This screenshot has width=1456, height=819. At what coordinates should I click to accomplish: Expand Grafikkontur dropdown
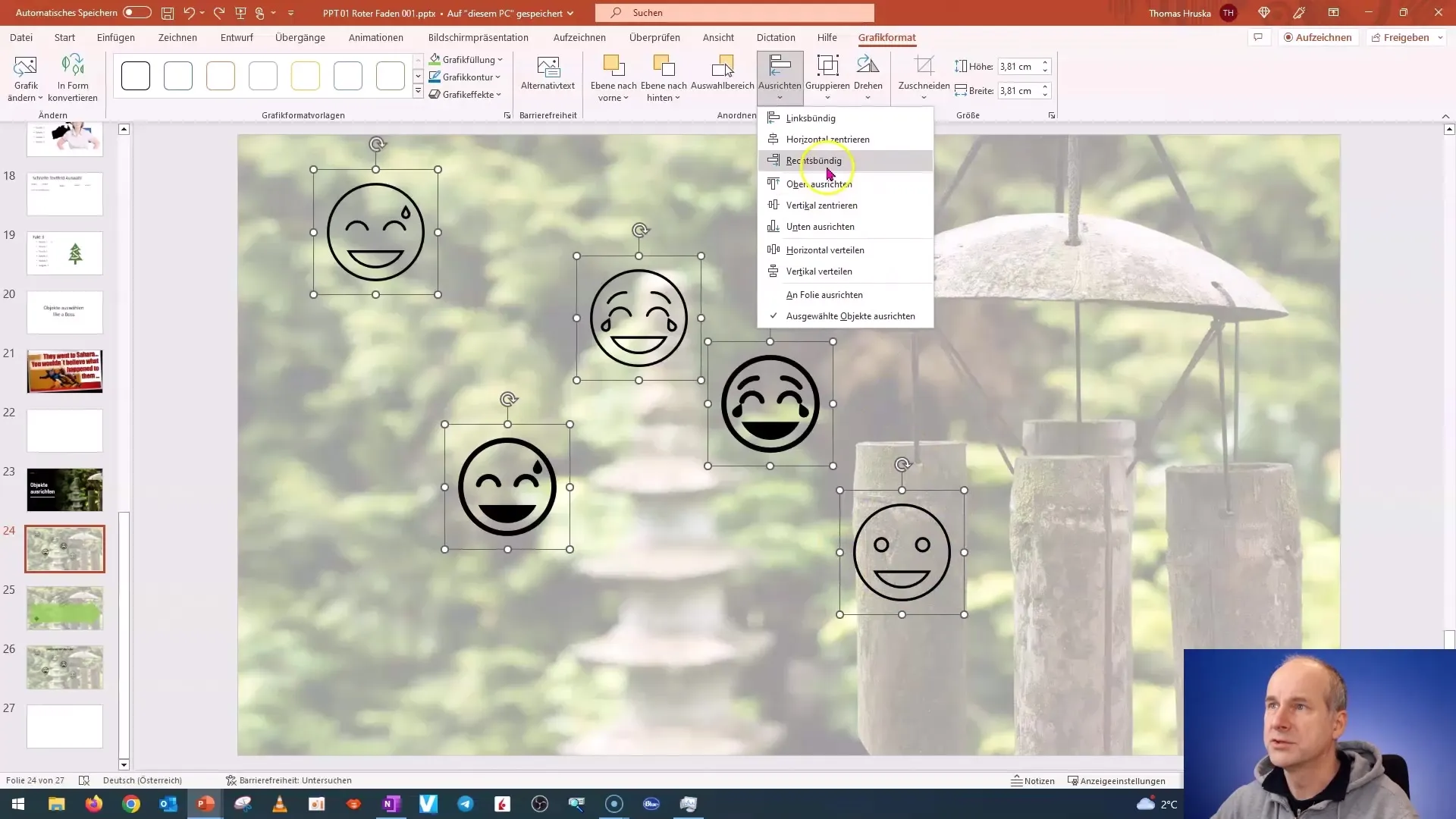(498, 77)
